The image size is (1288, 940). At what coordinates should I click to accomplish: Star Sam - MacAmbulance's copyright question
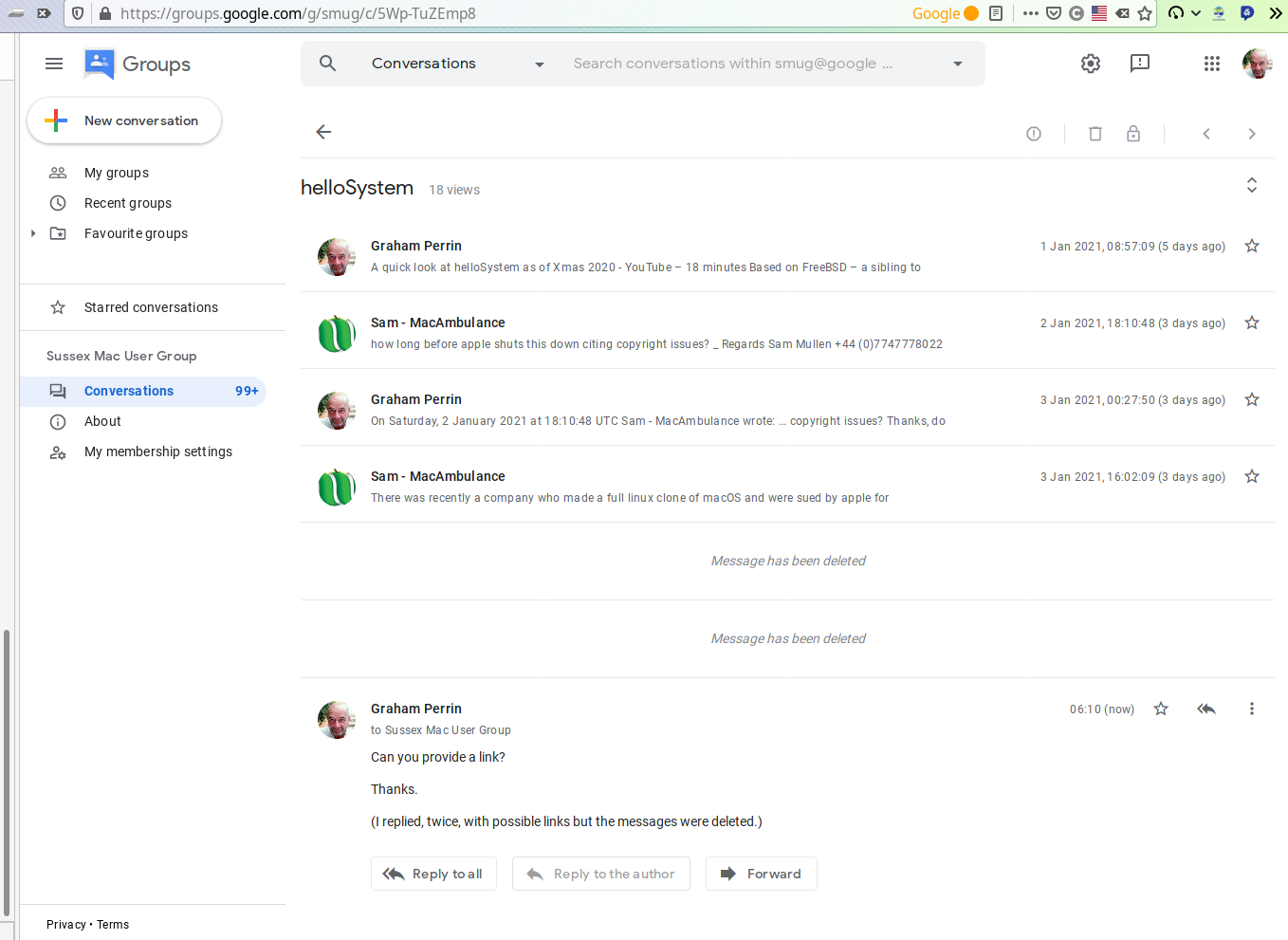tap(1251, 323)
